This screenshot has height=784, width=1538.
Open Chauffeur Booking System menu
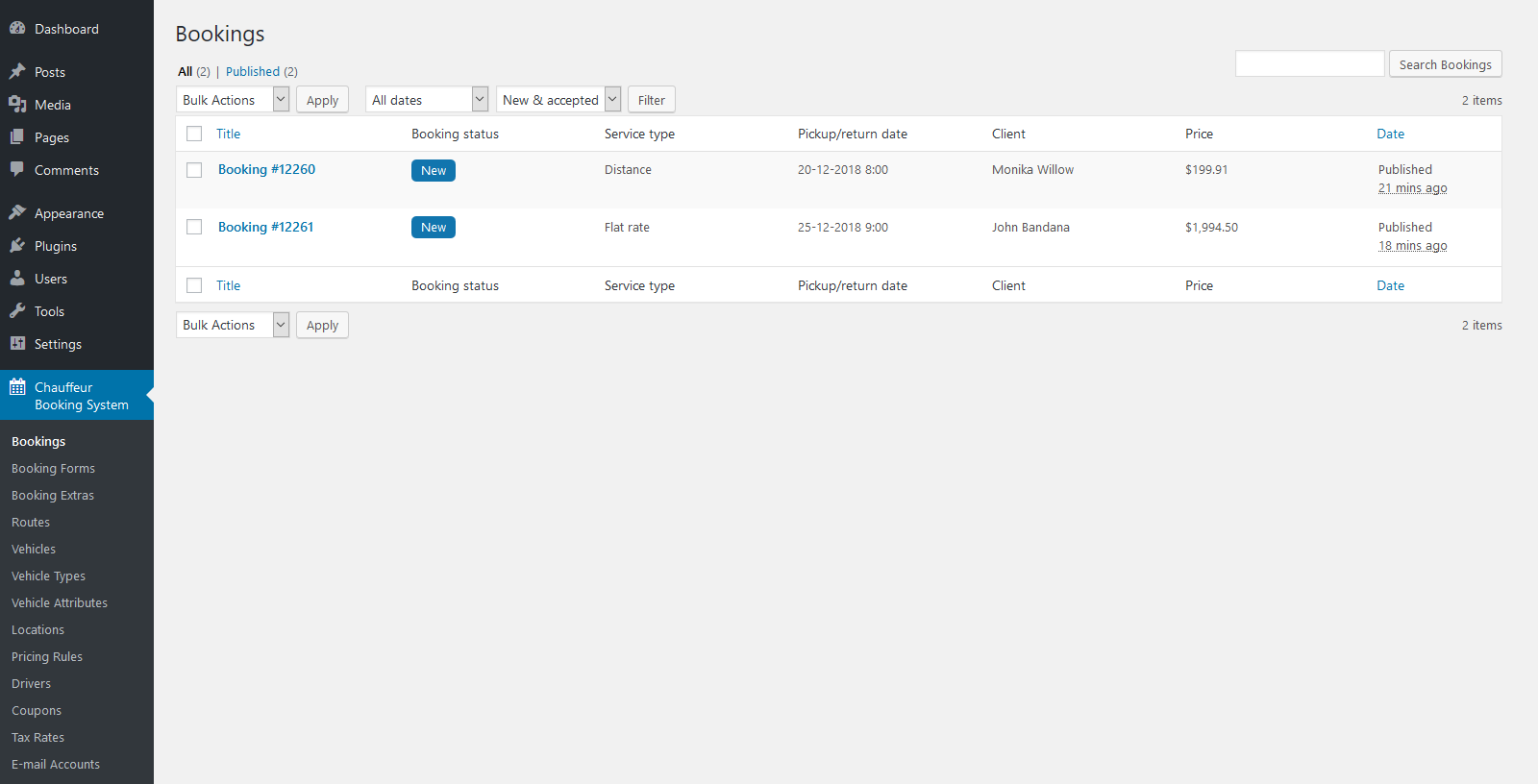77,395
